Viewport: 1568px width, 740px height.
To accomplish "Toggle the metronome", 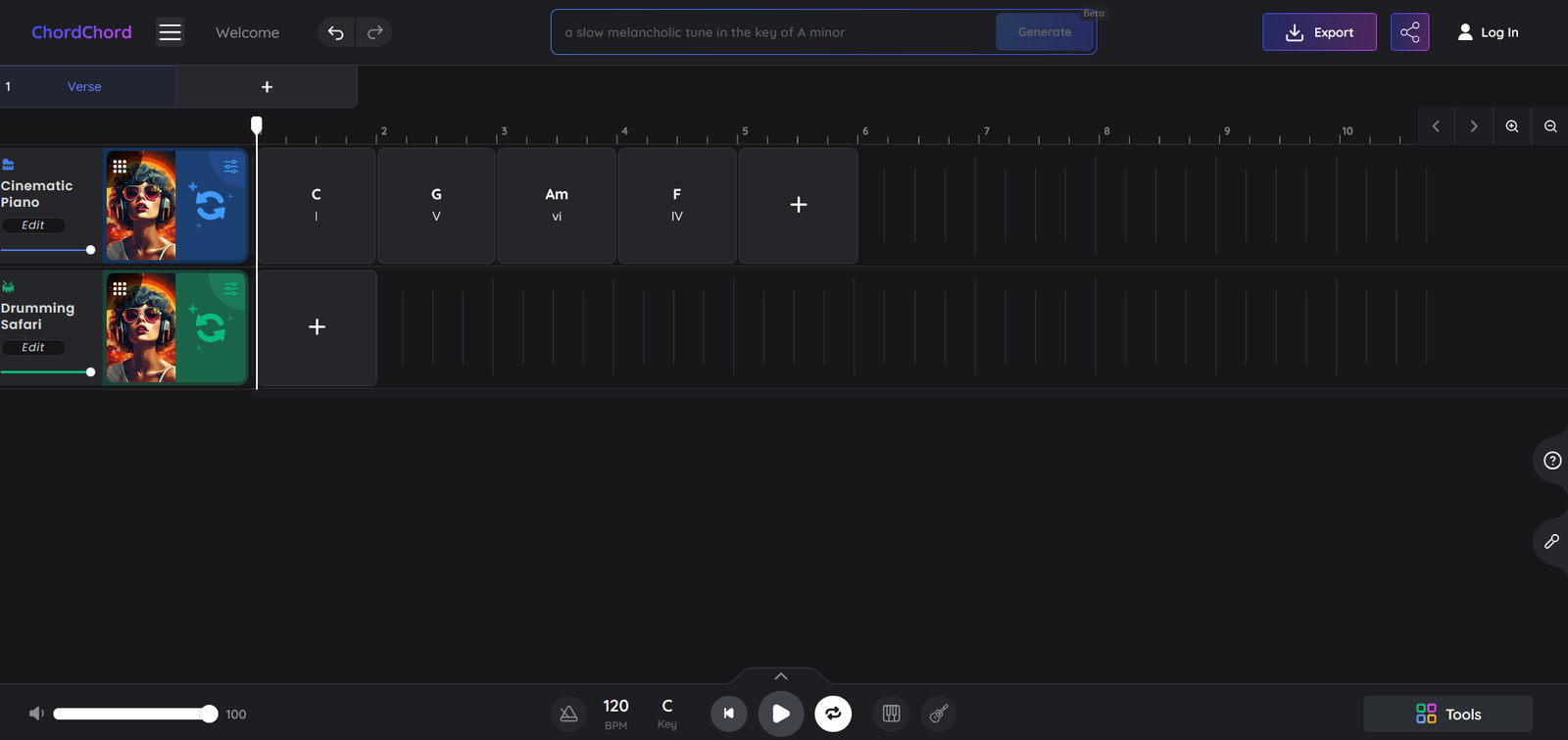I will pos(568,714).
